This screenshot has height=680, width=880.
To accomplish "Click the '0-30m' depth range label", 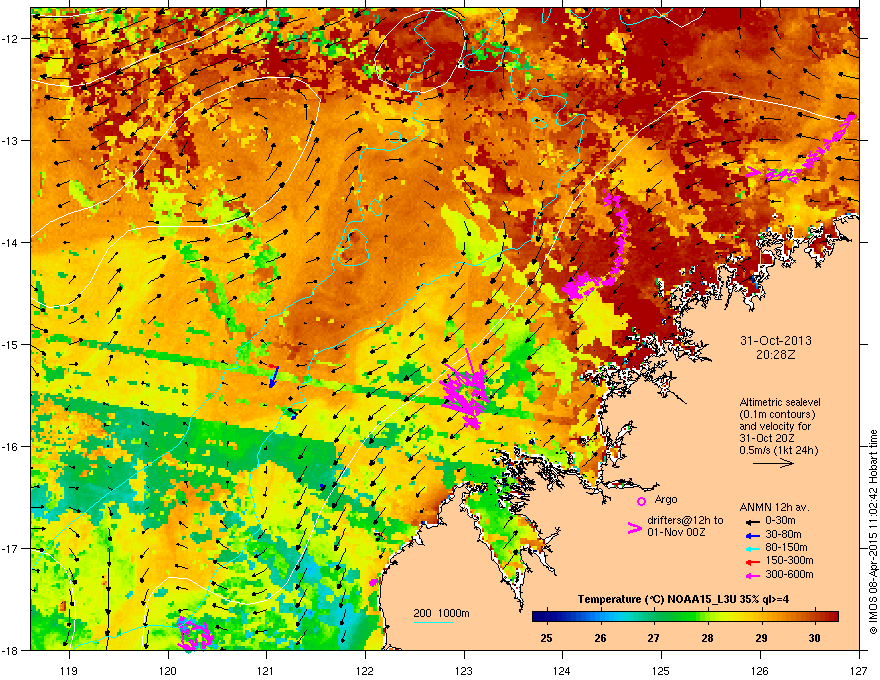I will (780, 521).
